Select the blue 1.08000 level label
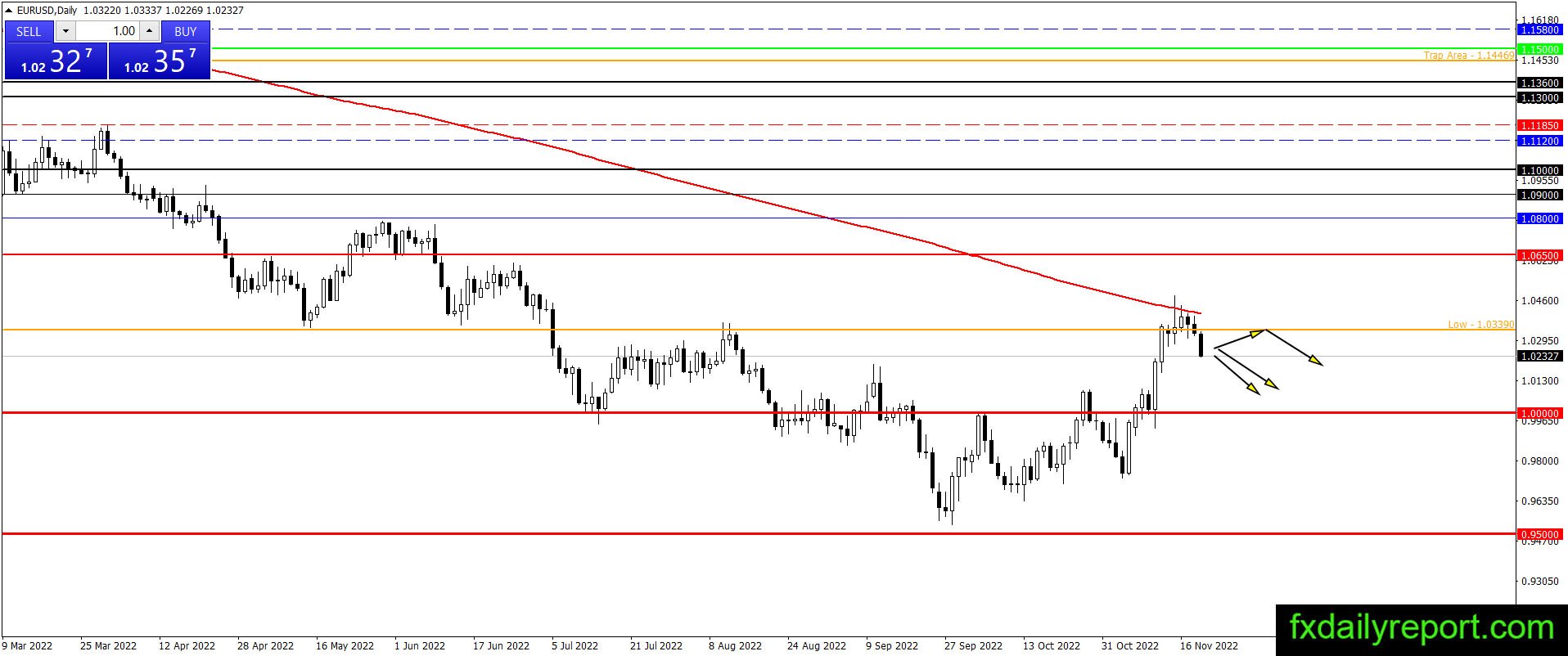The width and height of the screenshot is (1568, 656). (x=1539, y=218)
